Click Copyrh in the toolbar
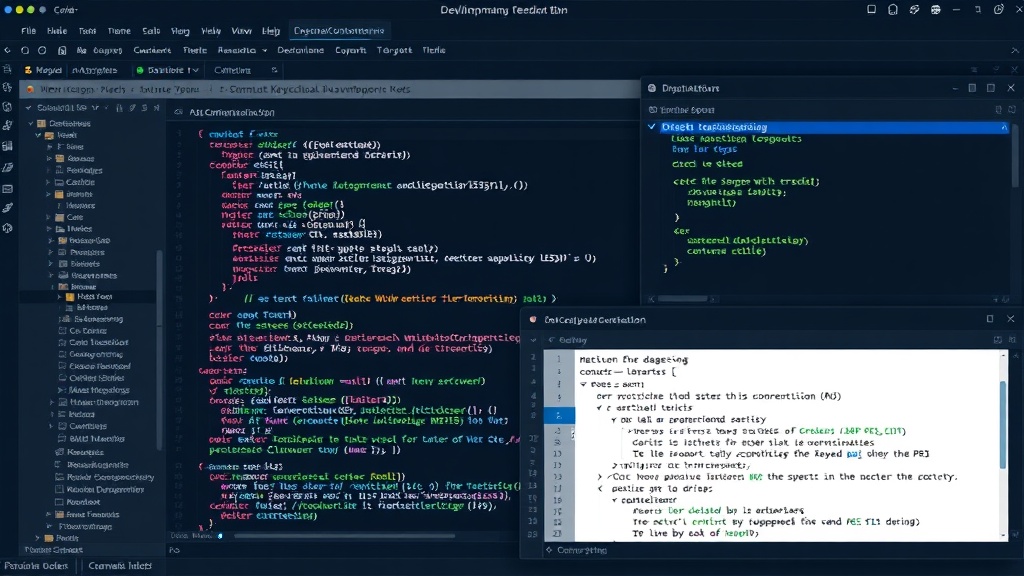 (x=351, y=50)
